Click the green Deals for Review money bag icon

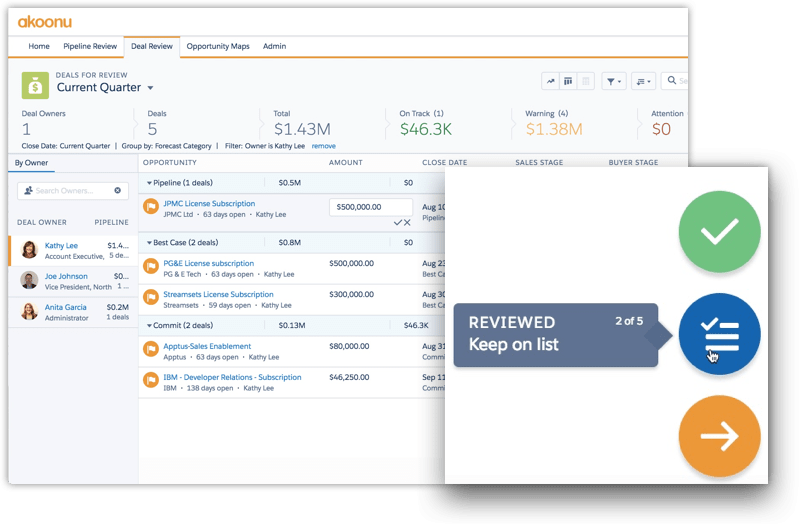pos(35,85)
